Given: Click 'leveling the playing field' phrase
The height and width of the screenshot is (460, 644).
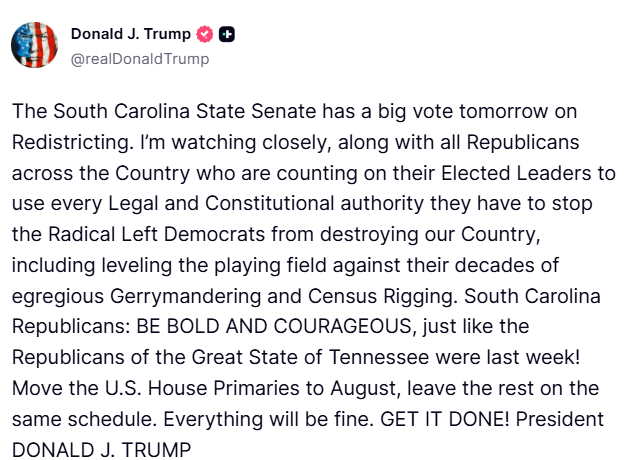Looking at the screenshot, I should (x=213, y=265).
